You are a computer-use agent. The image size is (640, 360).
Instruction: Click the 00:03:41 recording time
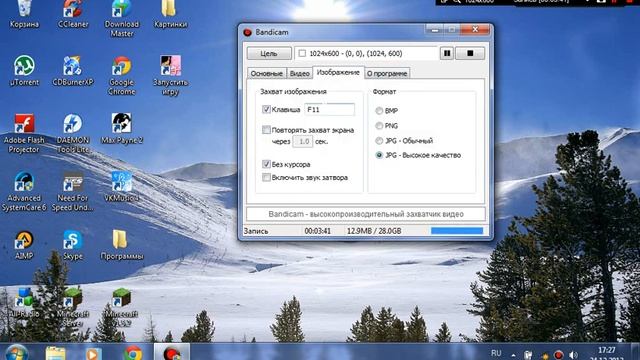(x=318, y=231)
